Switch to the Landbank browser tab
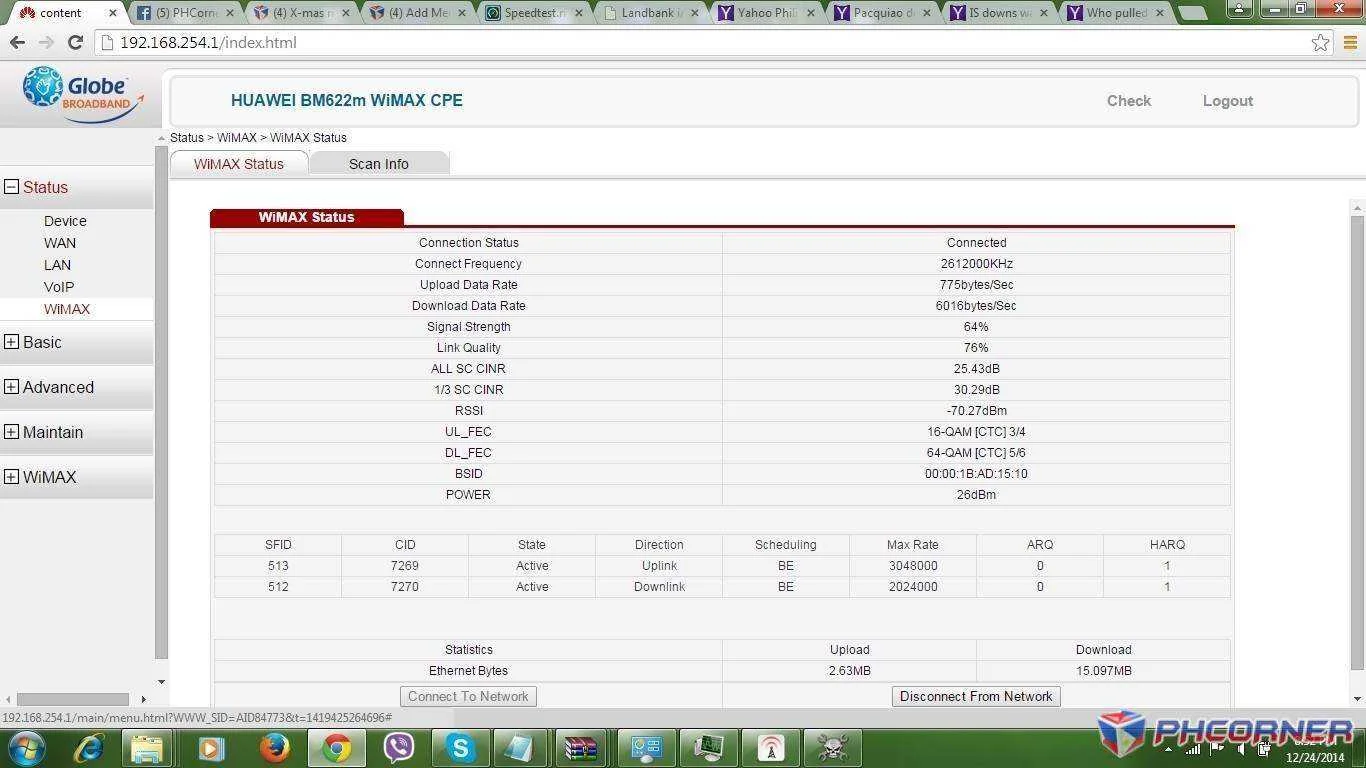The image size is (1366, 768). pos(652,13)
